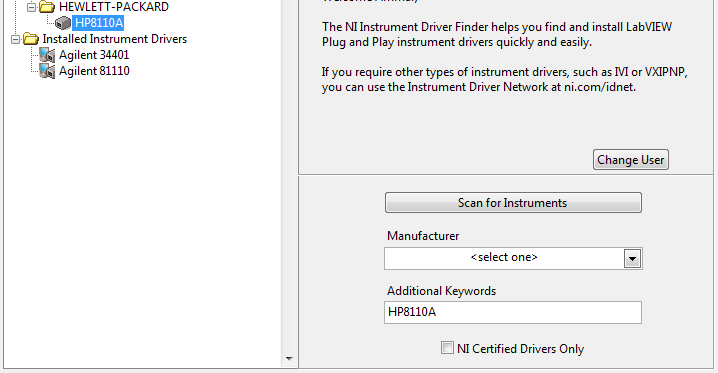The width and height of the screenshot is (718, 373).
Task: Select the HP8110A tree item
Action: coord(98,23)
